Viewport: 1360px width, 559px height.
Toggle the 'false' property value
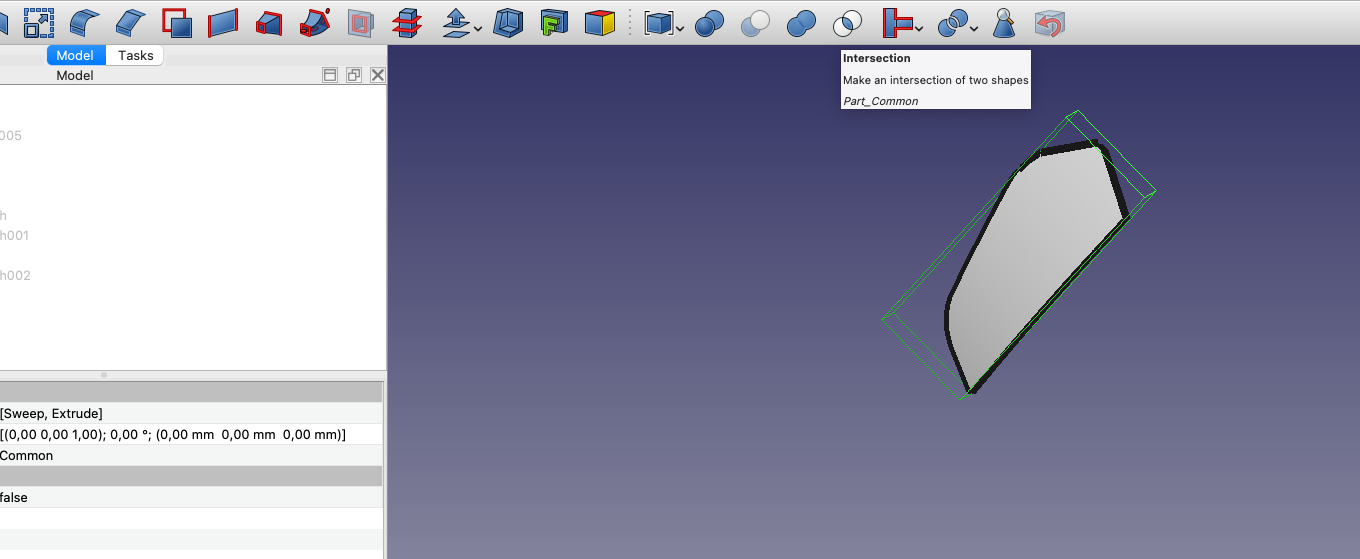point(14,497)
